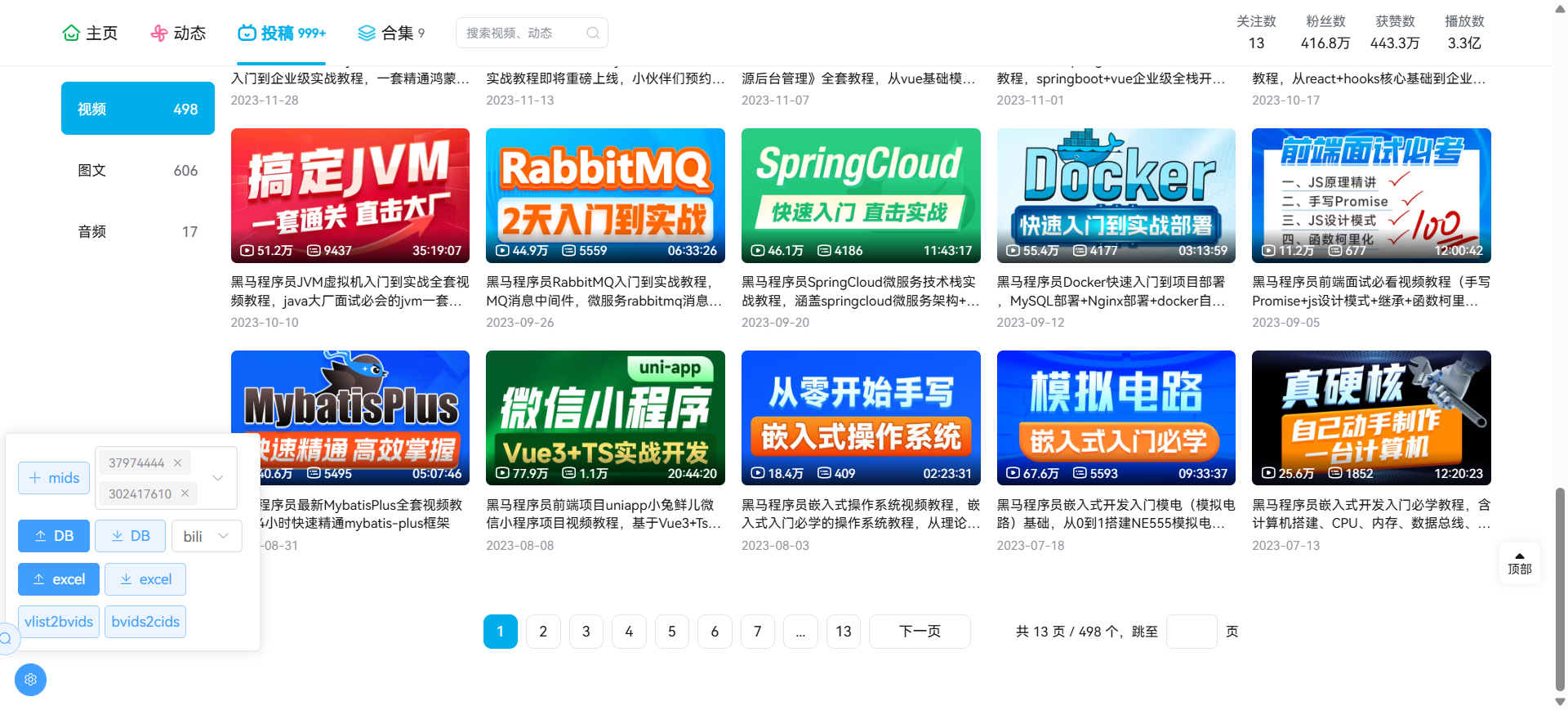Click the danmaku count icon on RabbitMQ video
The width and height of the screenshot is (1568, 710).
tap(569, 251)
